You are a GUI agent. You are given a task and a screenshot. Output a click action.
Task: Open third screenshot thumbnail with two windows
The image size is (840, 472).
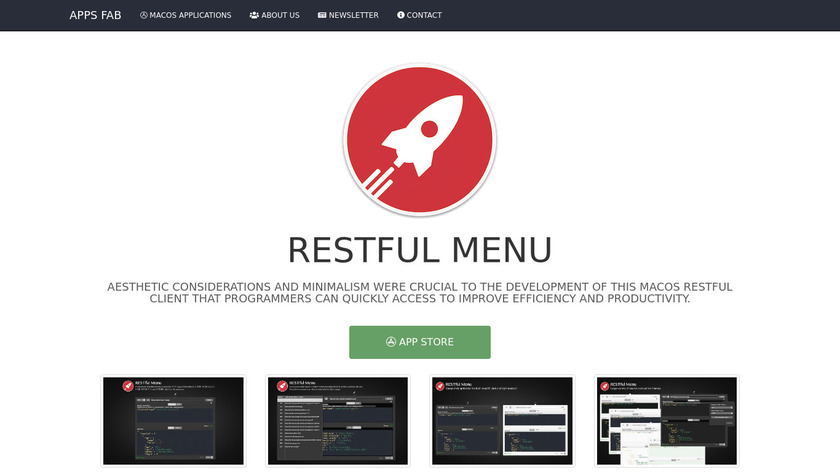[x=502, y=421]
